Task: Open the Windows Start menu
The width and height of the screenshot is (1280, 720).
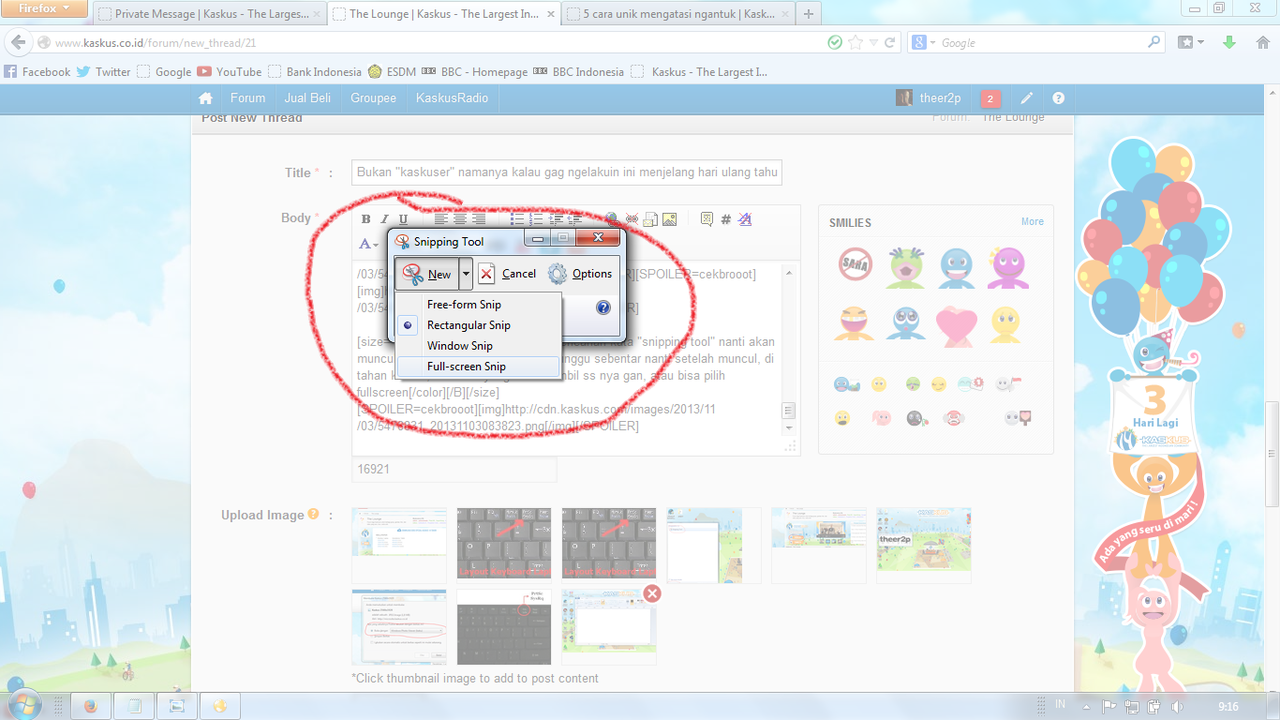Action: [x=24, y=705]
